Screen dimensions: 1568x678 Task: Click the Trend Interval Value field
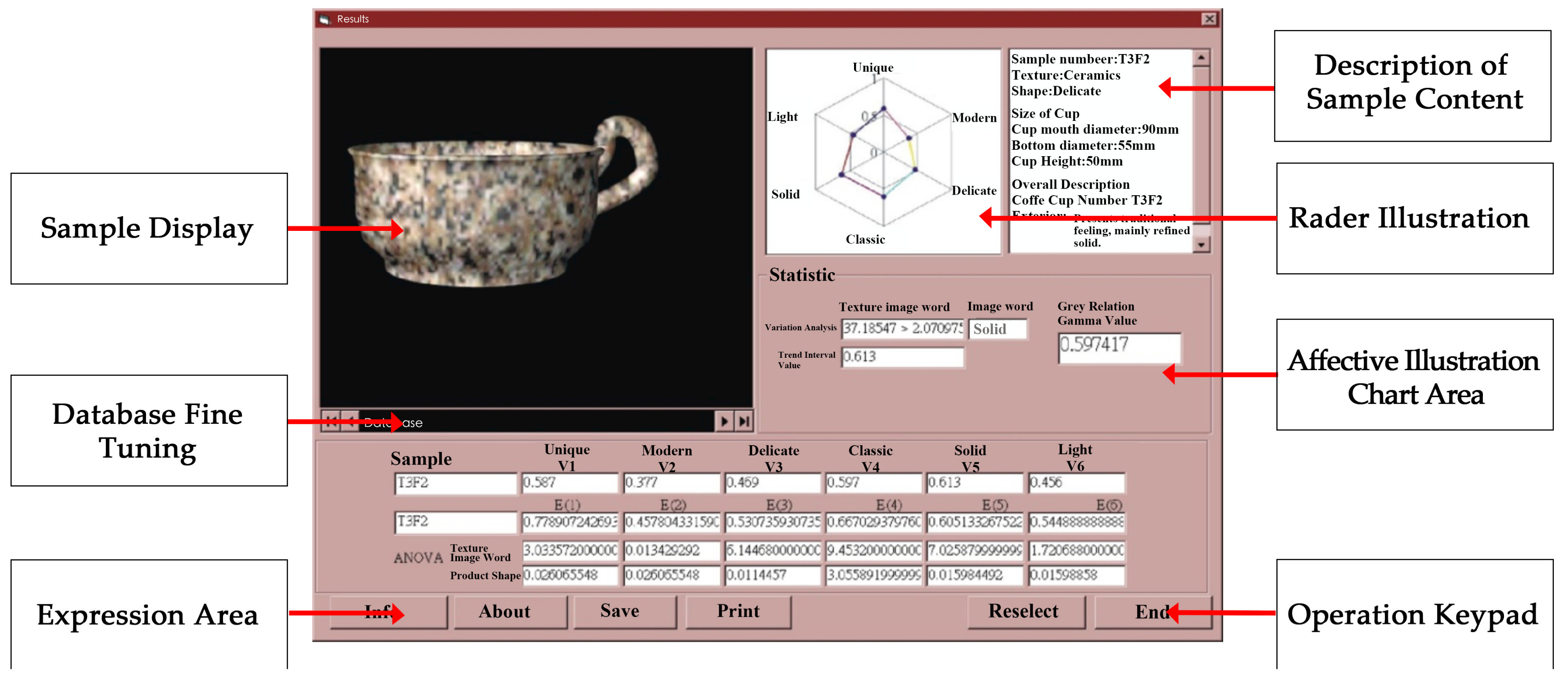903,358
